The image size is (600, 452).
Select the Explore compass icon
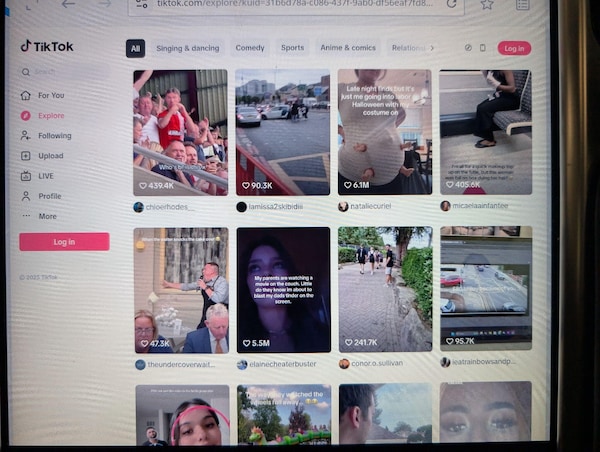(26, 116)
